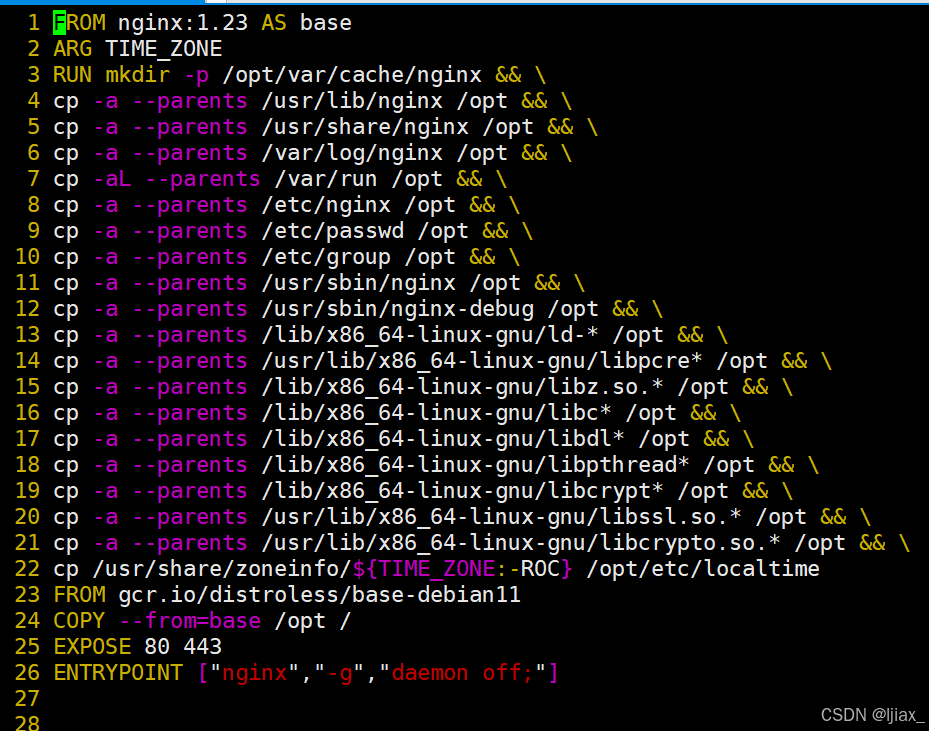929x731 pixels.
Task: Click the daemon off; string
Action: coord(462,673)
